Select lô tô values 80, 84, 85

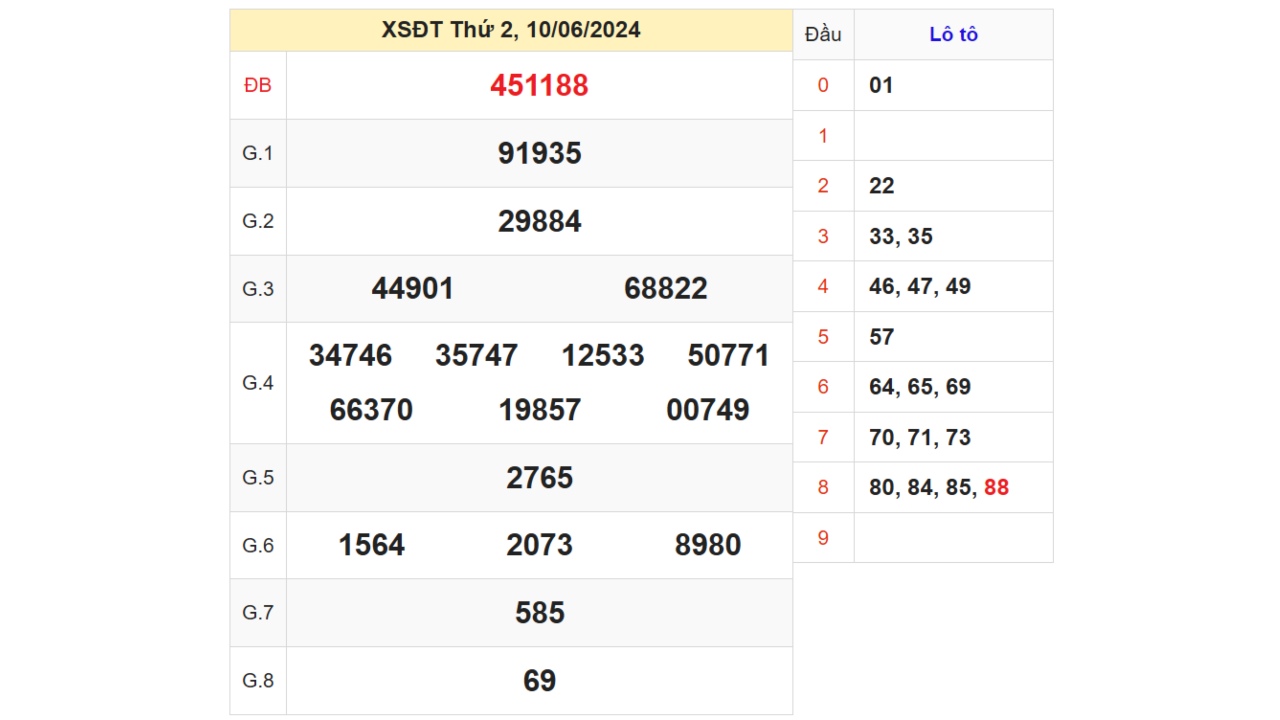[x=922, y=488]
